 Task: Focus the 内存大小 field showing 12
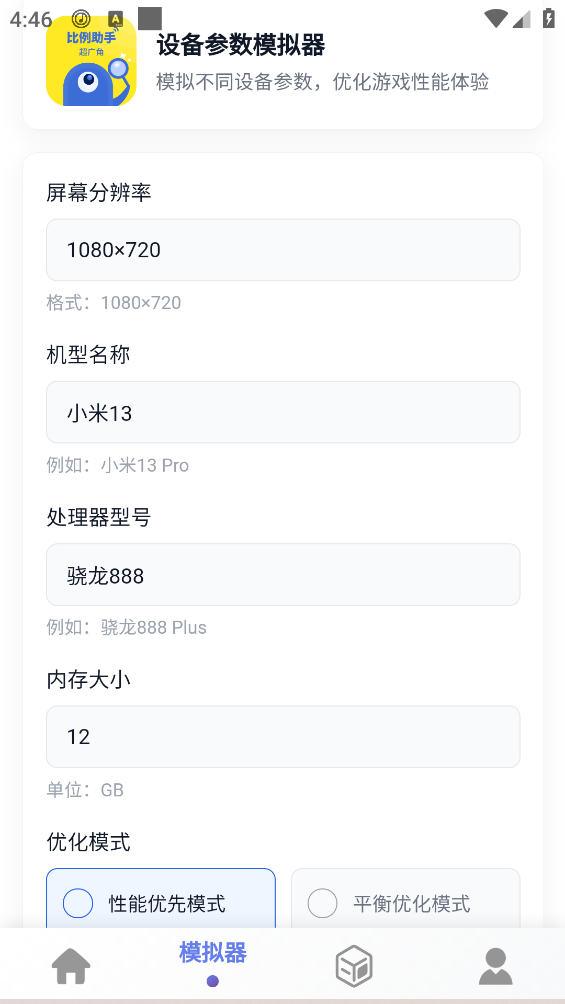tap(283, 736)
